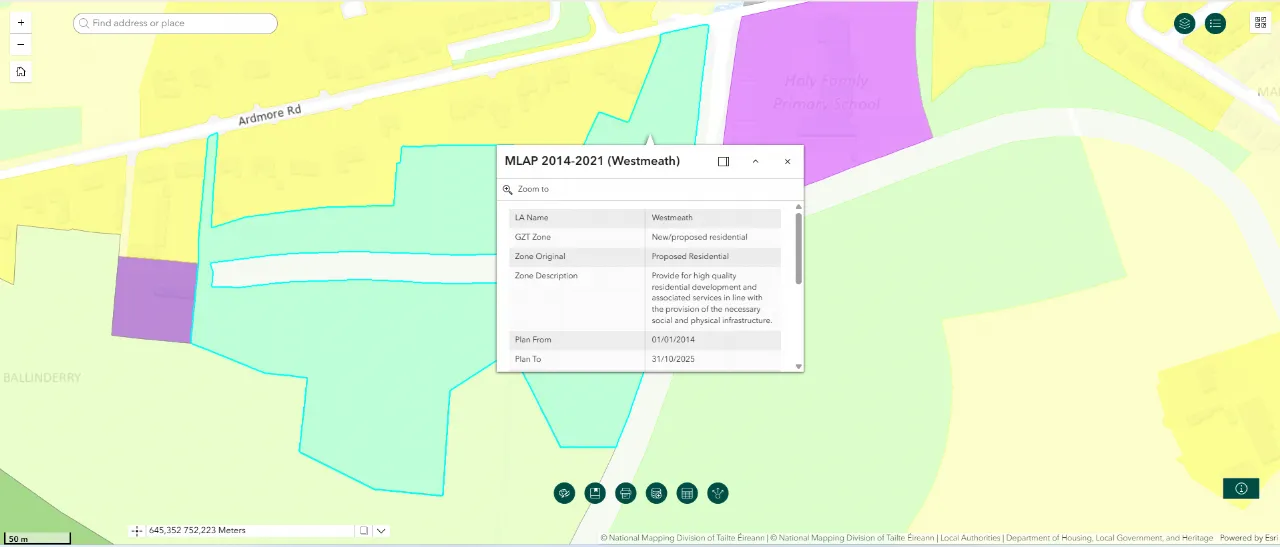This screenshot has width=1280, height=547.
Task: Click the Plan To field label
Action: coord(528,359)
